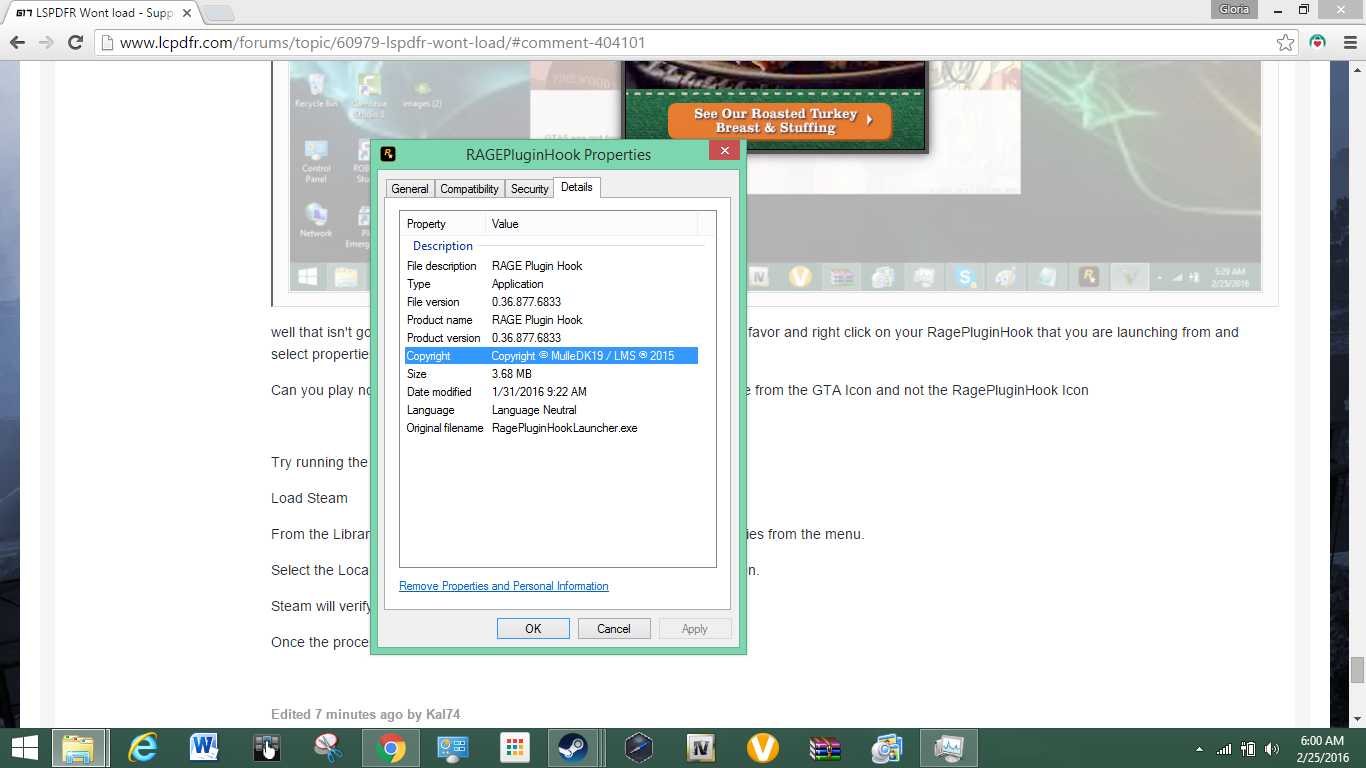Select the File description row
This screenshot has width=1366, height=768.
coord(551,266)
